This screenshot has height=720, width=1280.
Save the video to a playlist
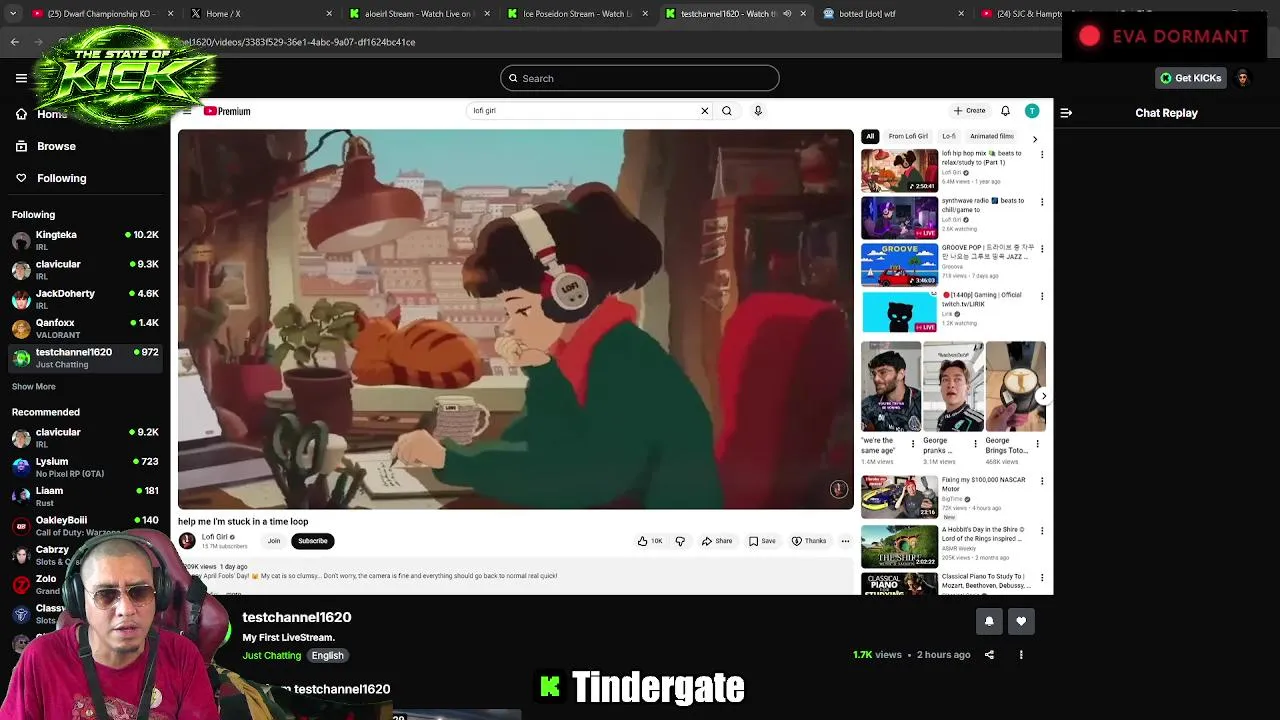[762, 541]
